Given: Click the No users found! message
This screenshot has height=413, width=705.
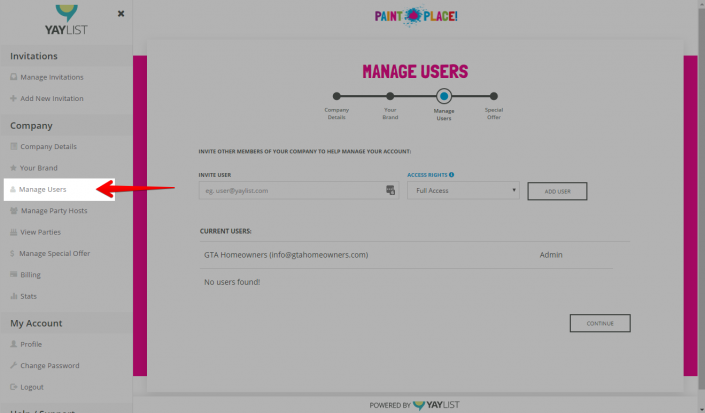Looking at the screenshot, I should 232,282.
